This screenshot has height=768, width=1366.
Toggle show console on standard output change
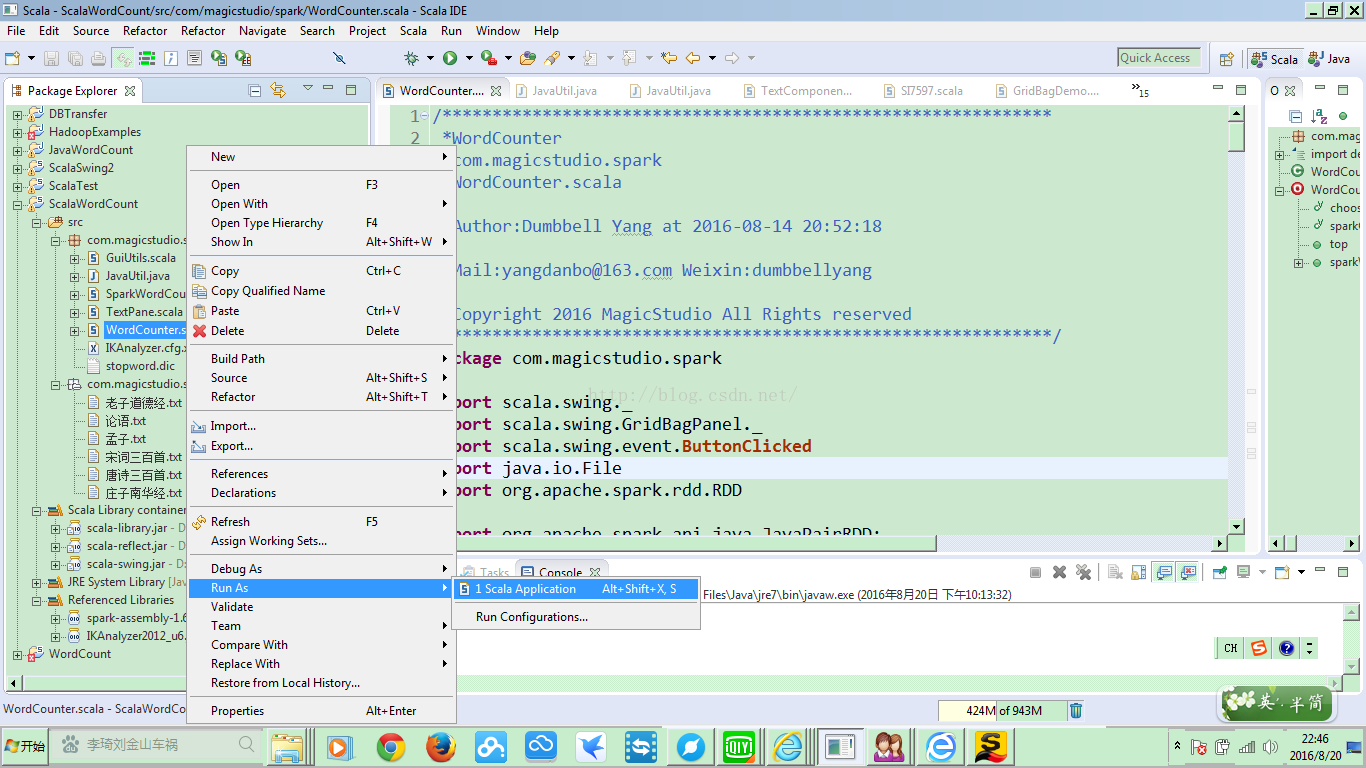[1164, 572]
